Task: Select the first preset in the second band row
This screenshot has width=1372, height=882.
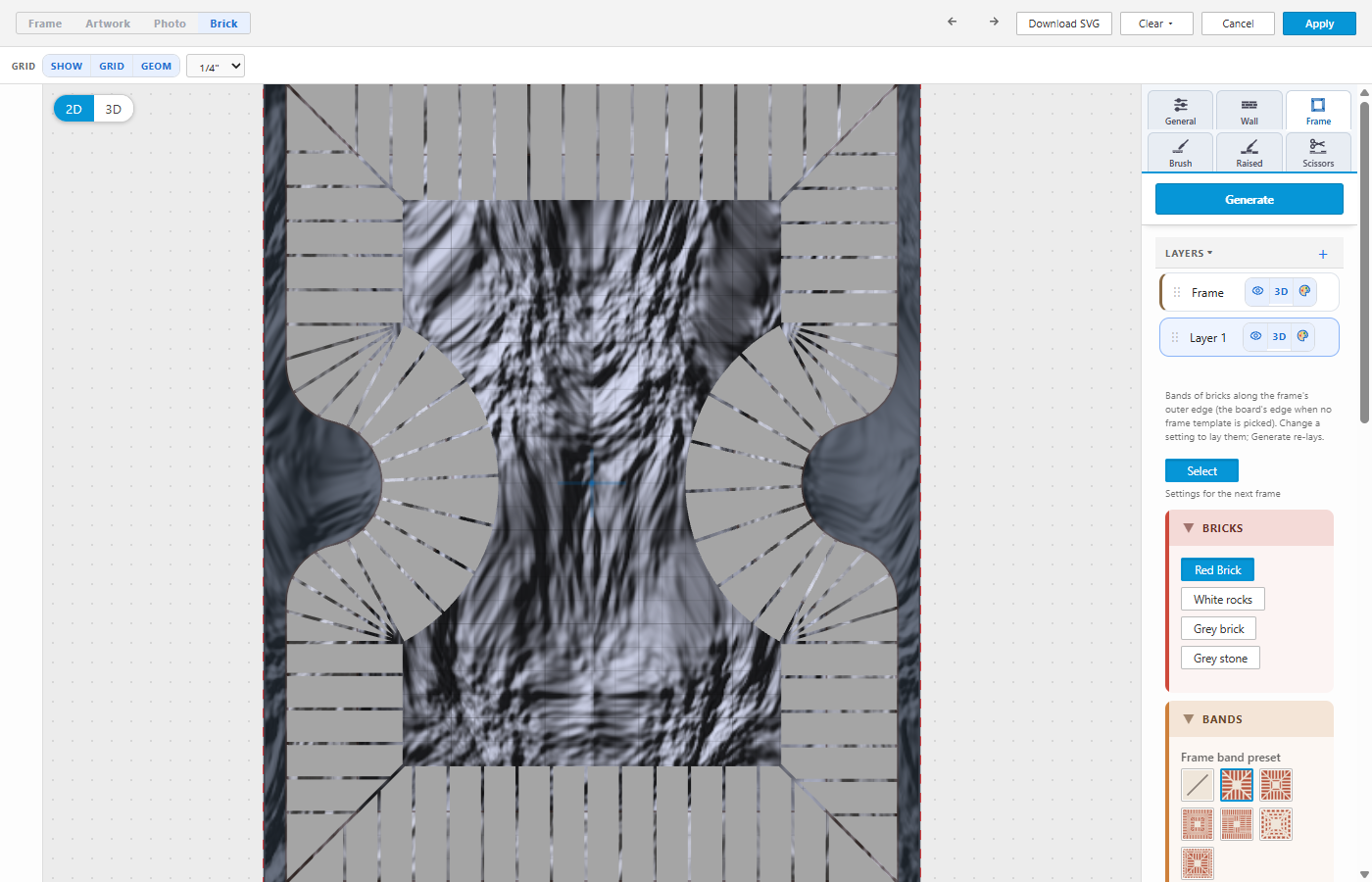Action: [x=1198, y=824]
